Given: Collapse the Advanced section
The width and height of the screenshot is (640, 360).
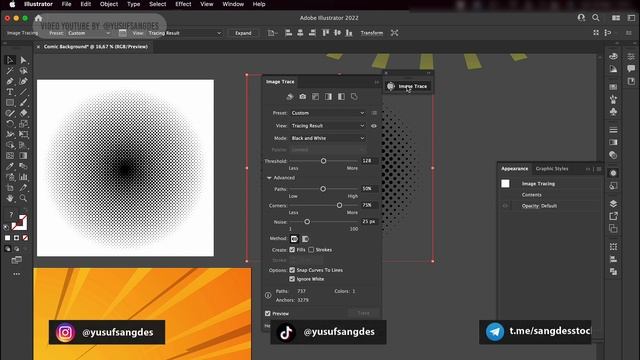Looking at the screenshot, I should (x=269, y=178).
